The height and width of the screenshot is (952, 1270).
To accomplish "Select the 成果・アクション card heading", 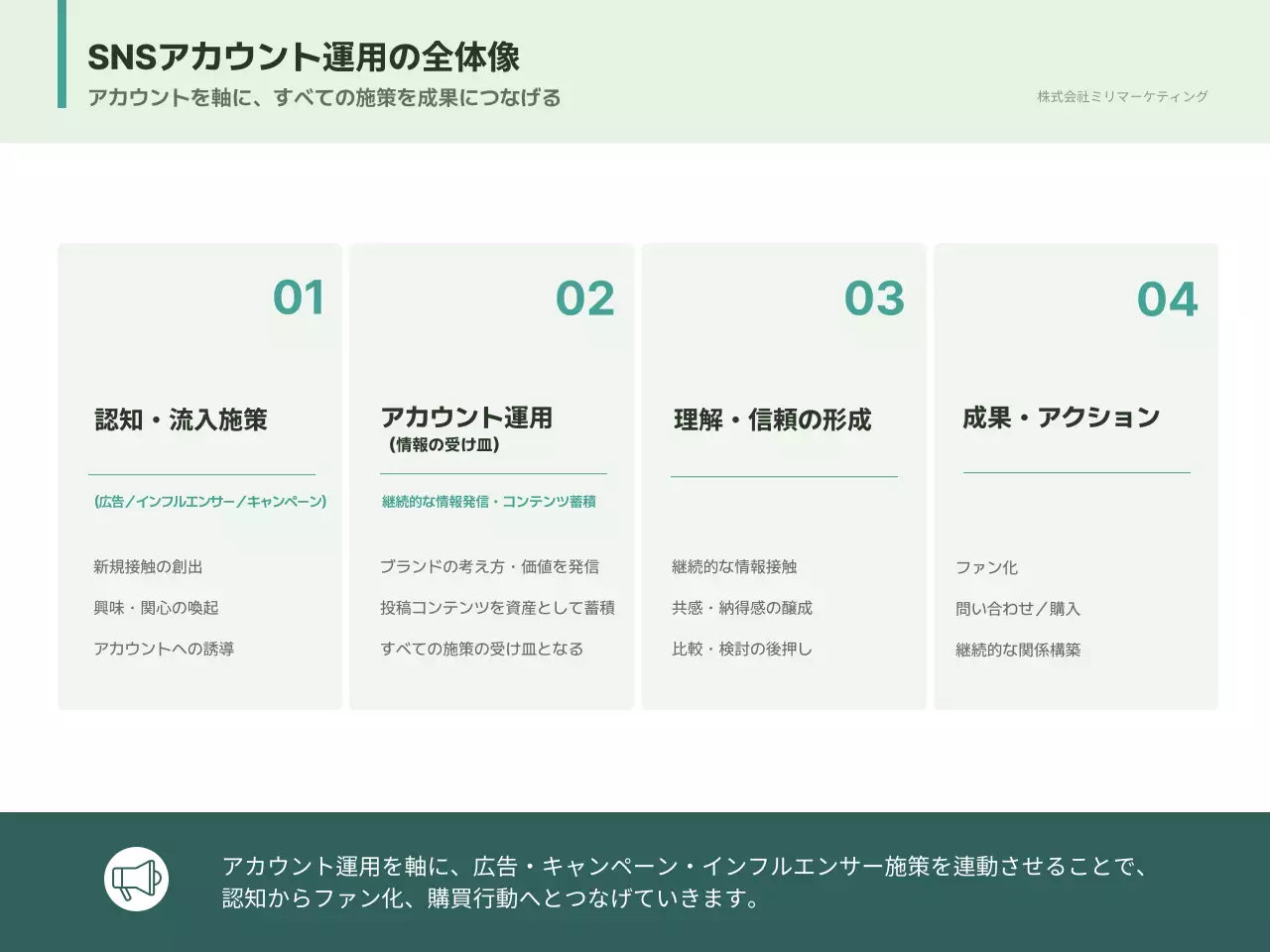I will tap(1061, 416).
